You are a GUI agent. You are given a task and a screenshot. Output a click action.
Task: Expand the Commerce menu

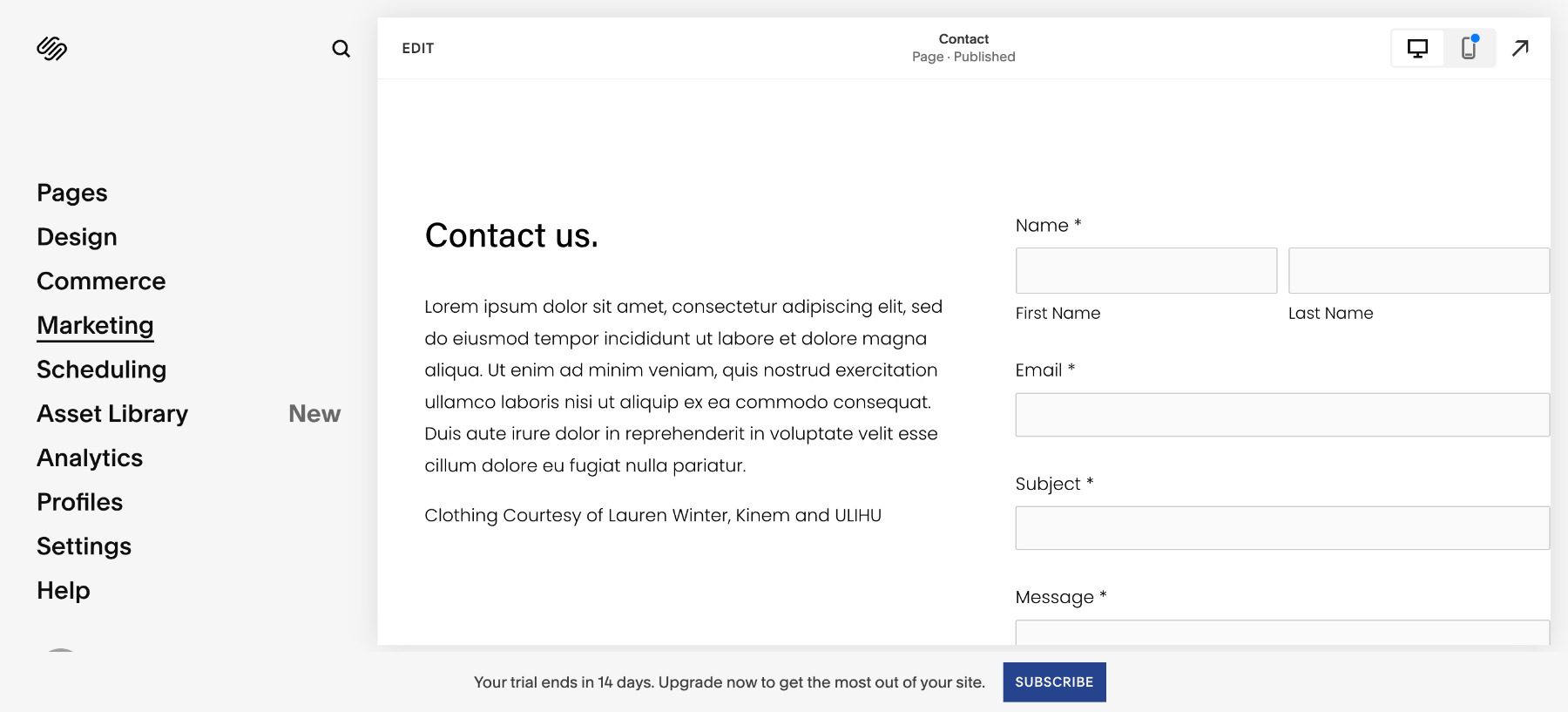[x=101, y=281]
